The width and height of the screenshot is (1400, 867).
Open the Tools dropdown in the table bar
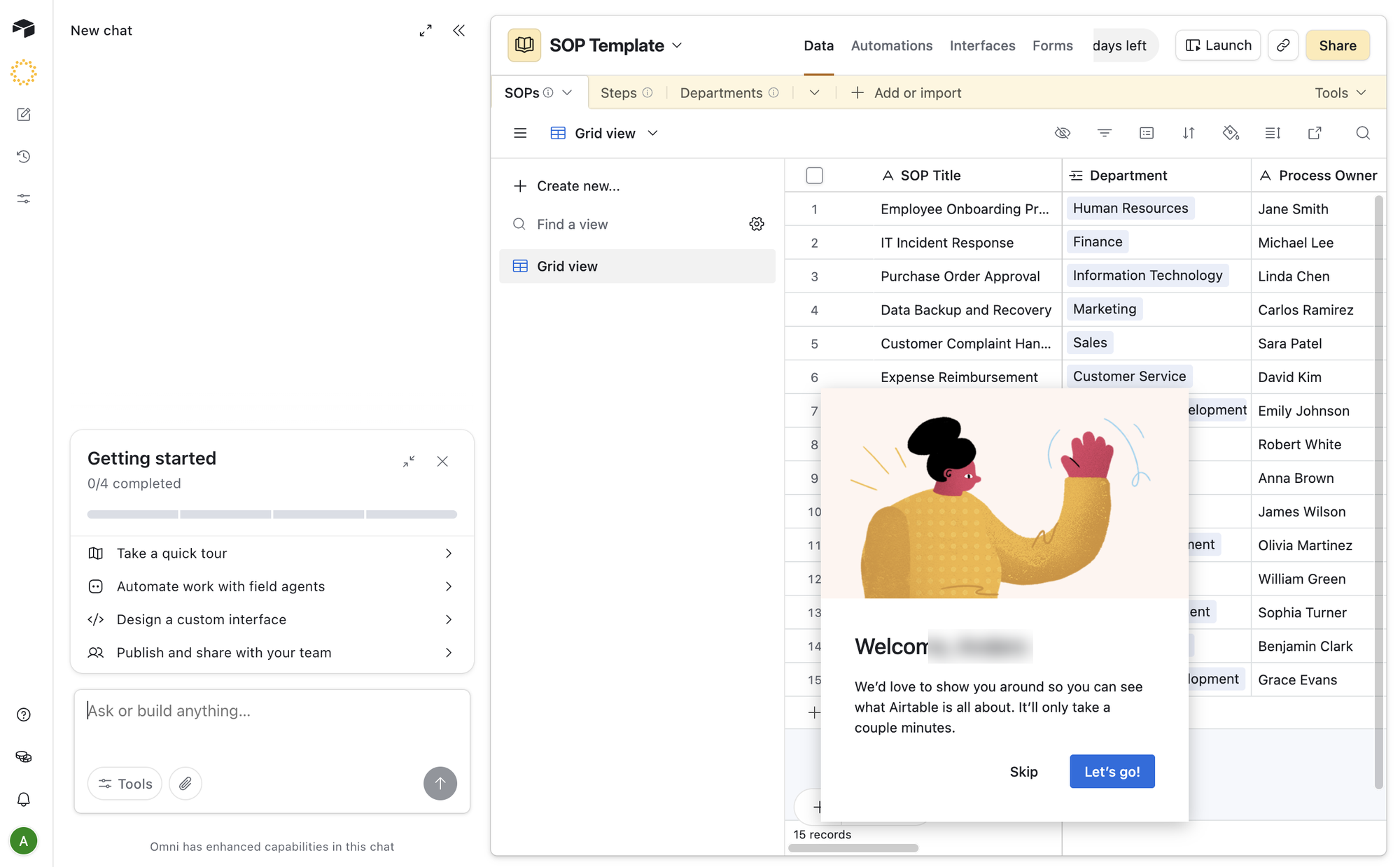point(1340,92)
